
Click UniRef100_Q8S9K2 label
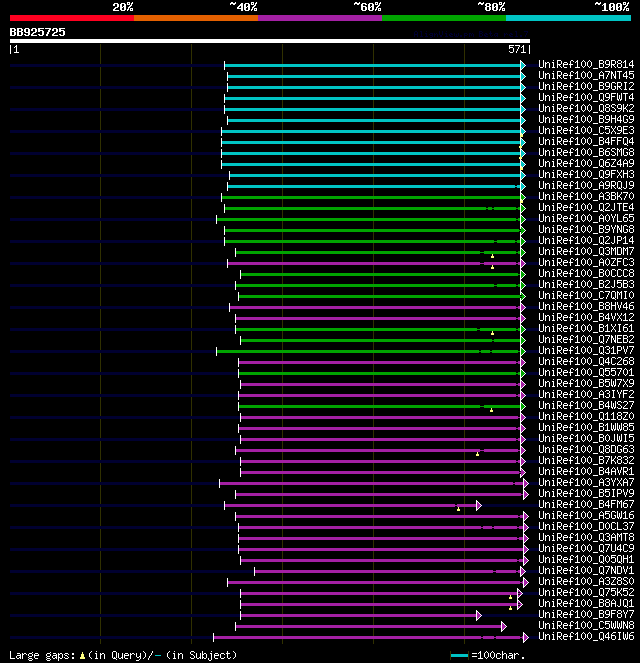586,109
